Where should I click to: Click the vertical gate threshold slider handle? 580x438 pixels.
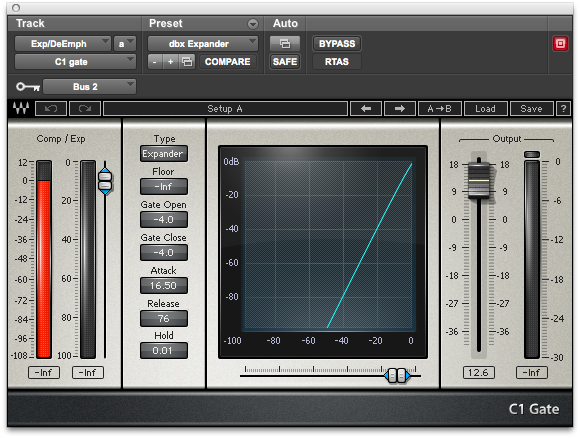point(105,181)
